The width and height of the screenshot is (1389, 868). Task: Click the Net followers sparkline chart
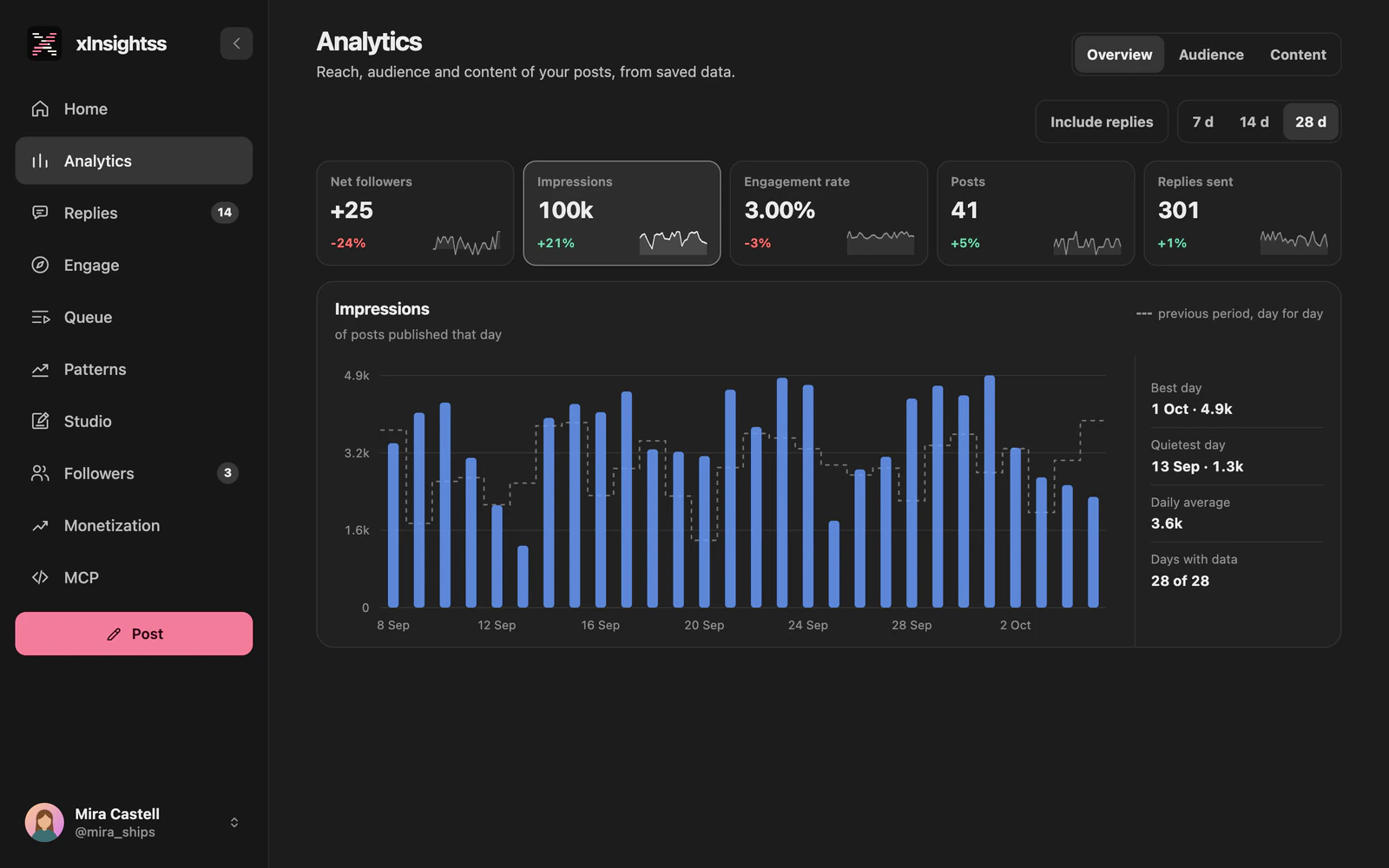[x=467, y=242]
